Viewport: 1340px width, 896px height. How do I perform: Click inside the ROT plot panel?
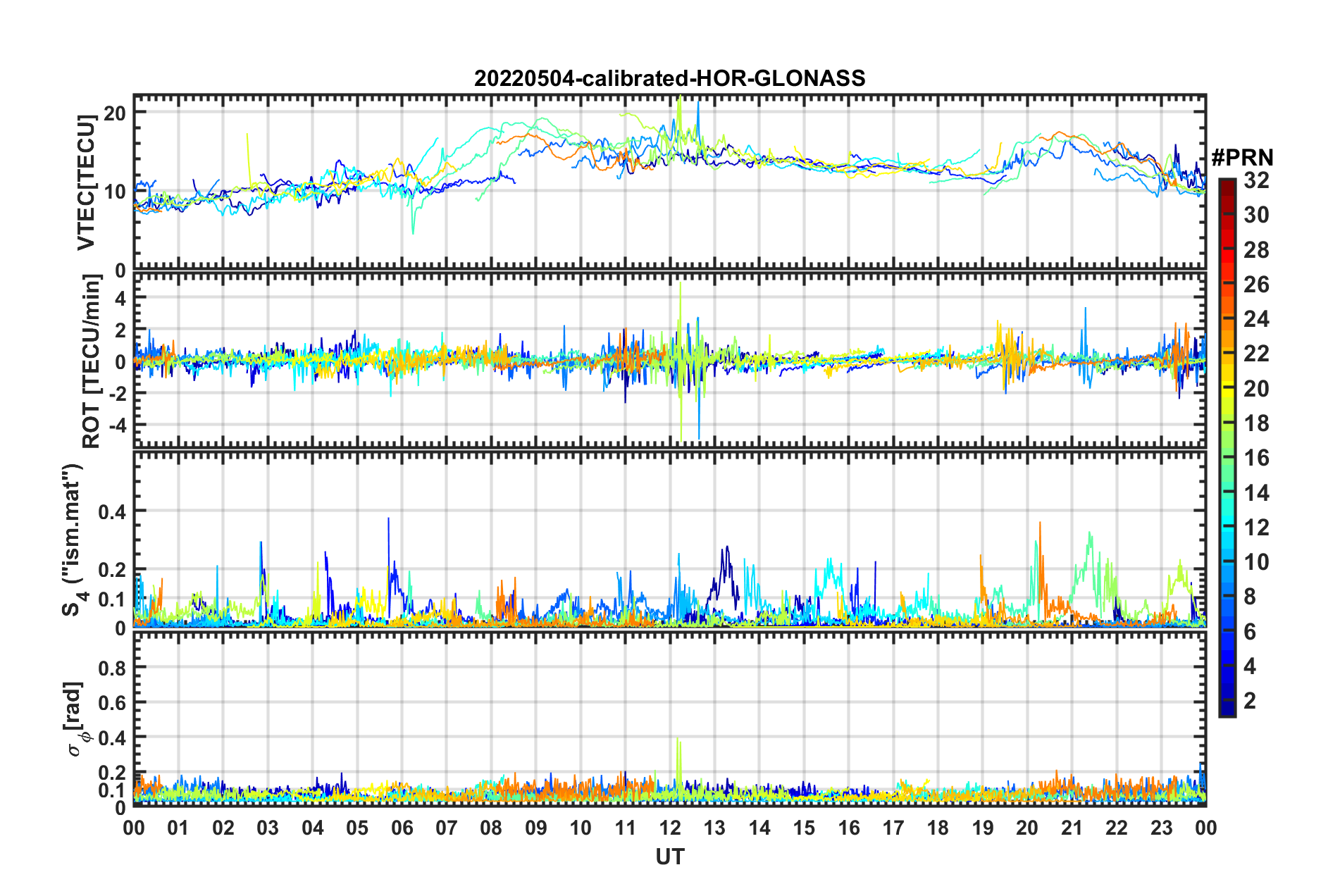[x=669, y=359]
